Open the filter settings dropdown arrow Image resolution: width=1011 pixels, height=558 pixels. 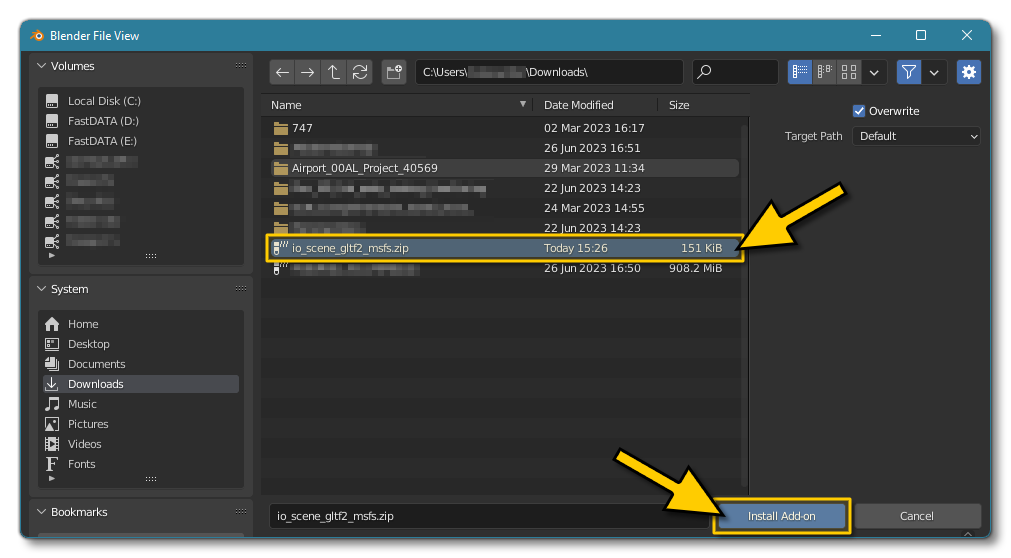pos(934,72)
